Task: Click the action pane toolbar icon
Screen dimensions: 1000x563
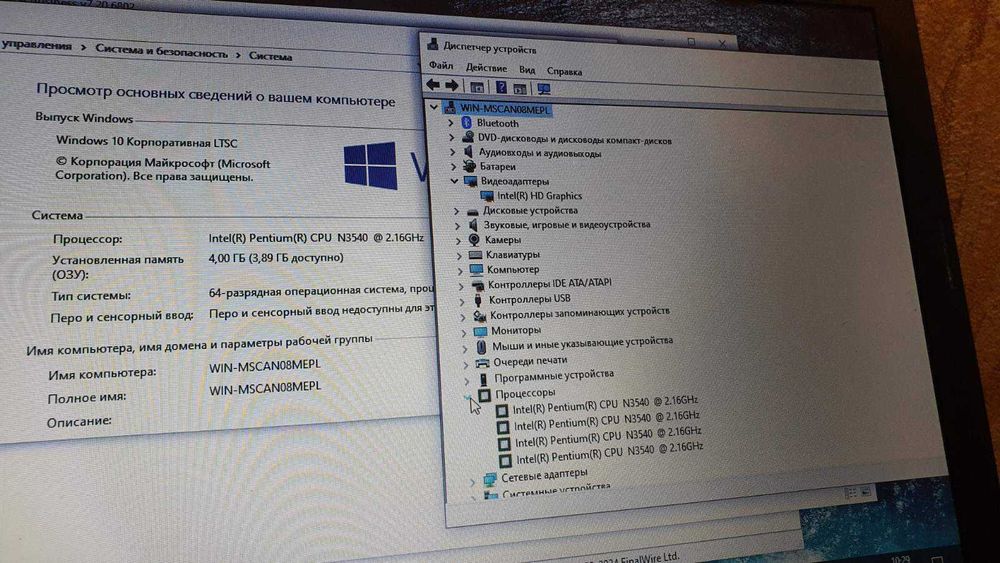Action: 520,89
